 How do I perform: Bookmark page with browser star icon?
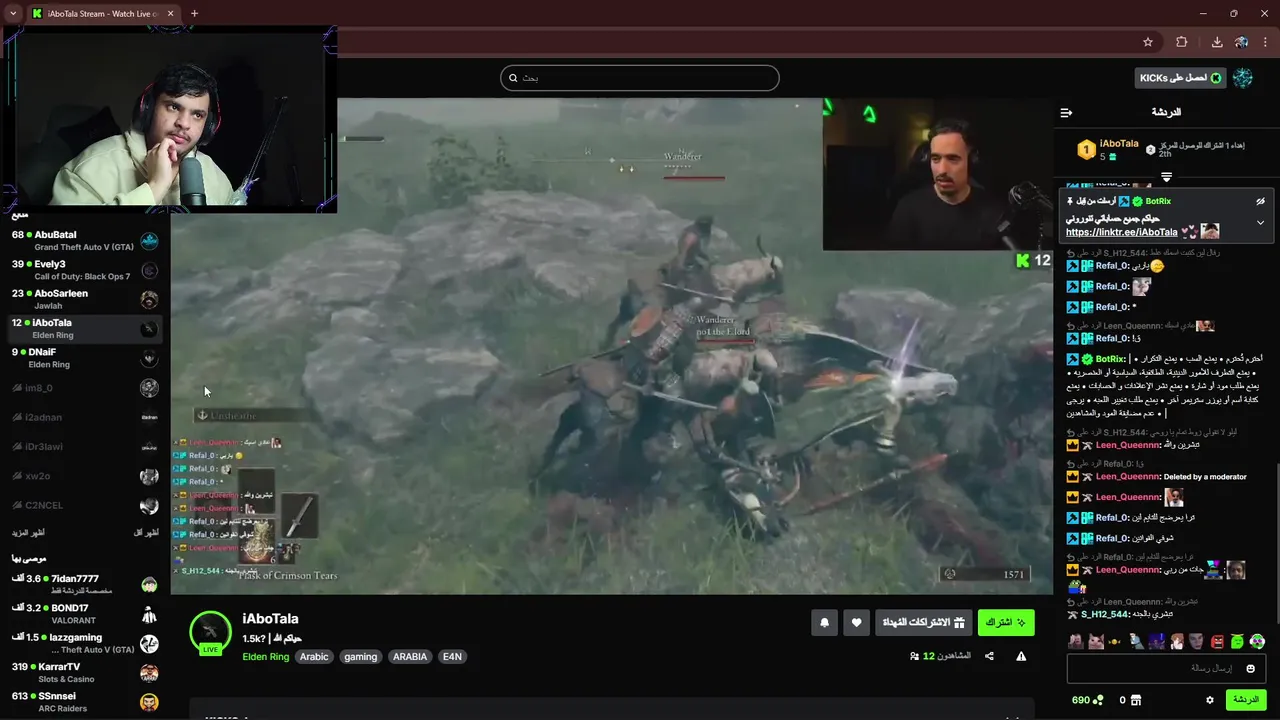1148,42
